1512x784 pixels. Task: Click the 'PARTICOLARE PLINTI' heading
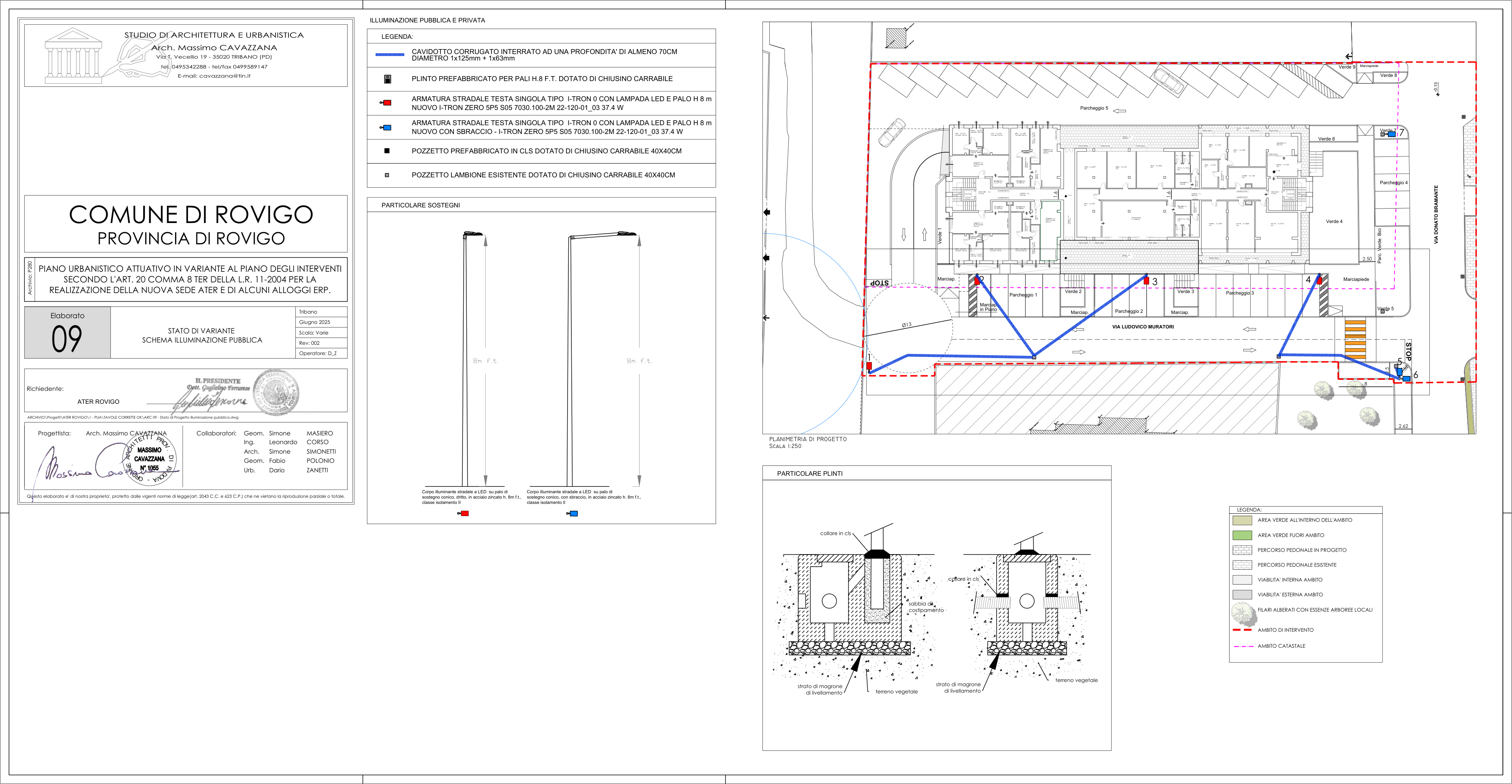pos(809,473)
